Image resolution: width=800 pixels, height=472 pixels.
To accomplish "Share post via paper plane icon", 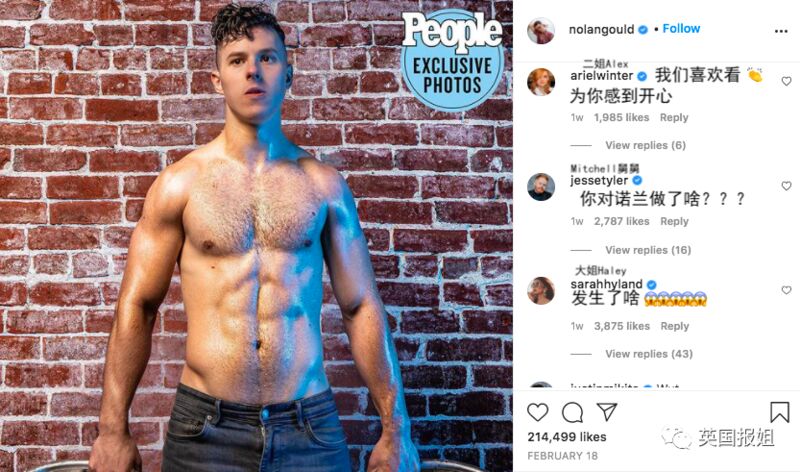I will coord(607,411).
